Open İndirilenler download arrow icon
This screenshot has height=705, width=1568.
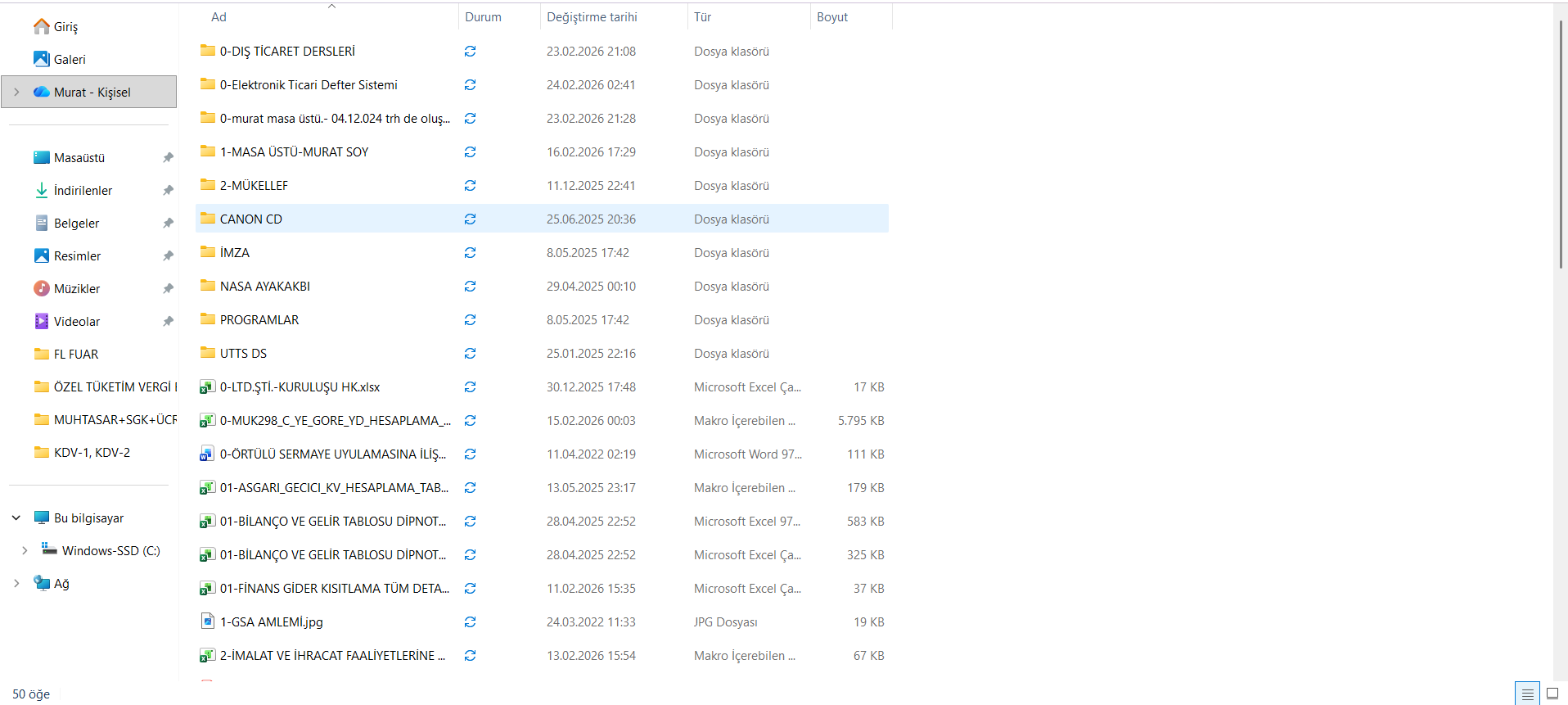[x=42, y=190]
